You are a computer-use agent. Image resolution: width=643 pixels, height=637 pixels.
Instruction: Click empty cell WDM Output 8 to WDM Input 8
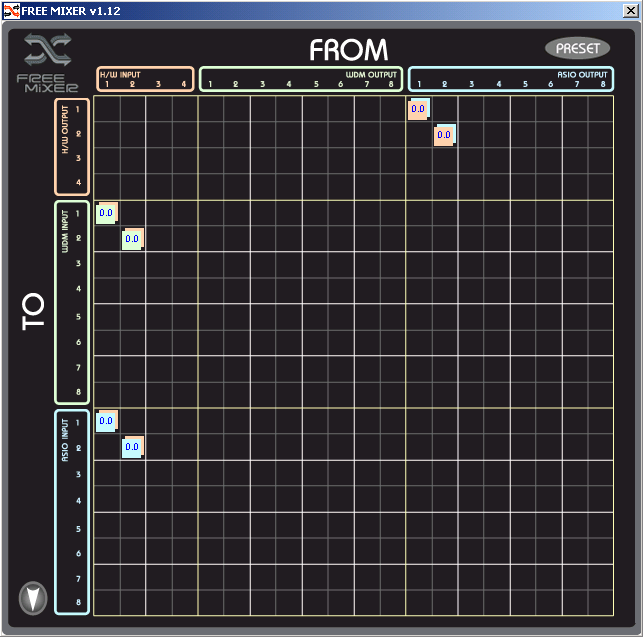click(x=392, y=395)
